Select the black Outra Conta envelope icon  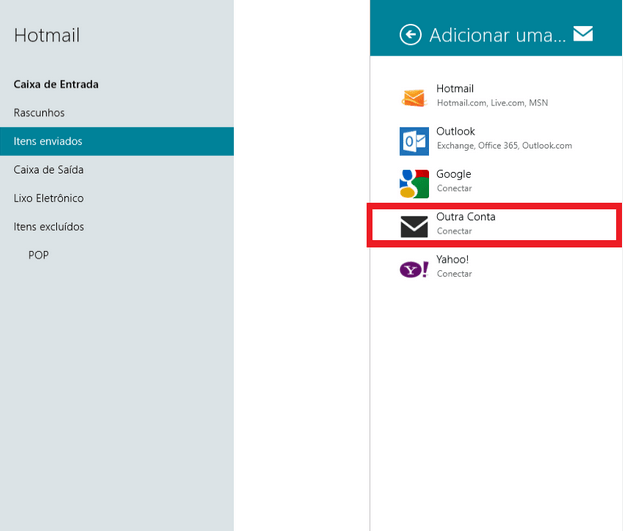point(414,226)
